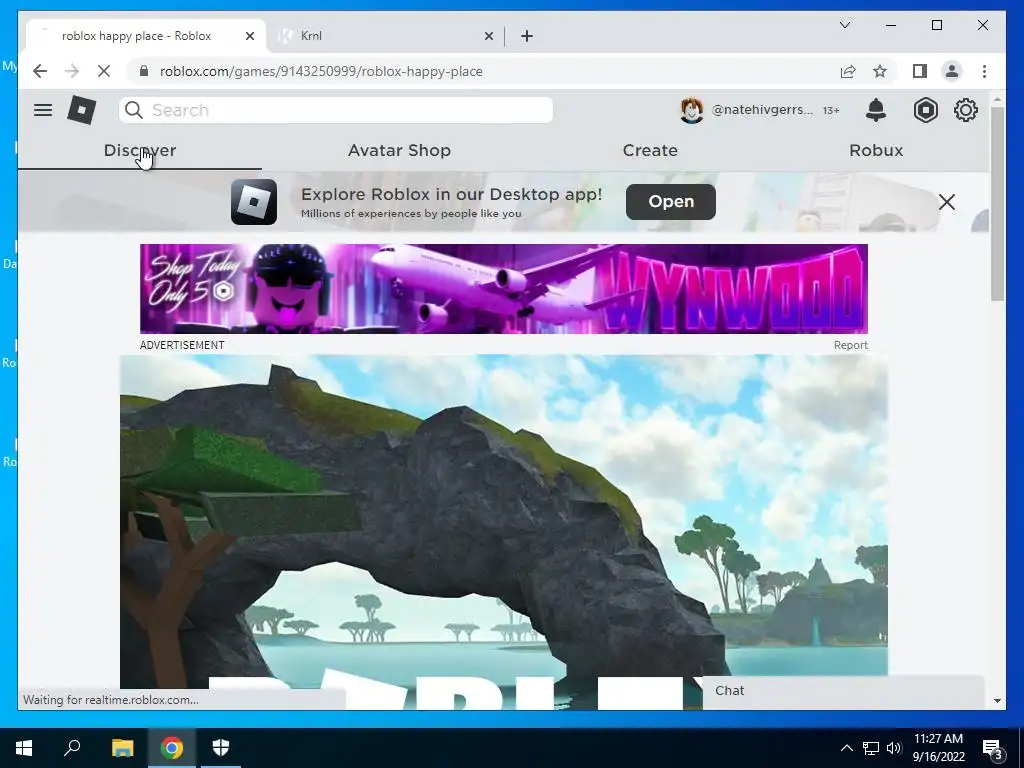Navigate to the Robux page

click(x=876, y=150)
